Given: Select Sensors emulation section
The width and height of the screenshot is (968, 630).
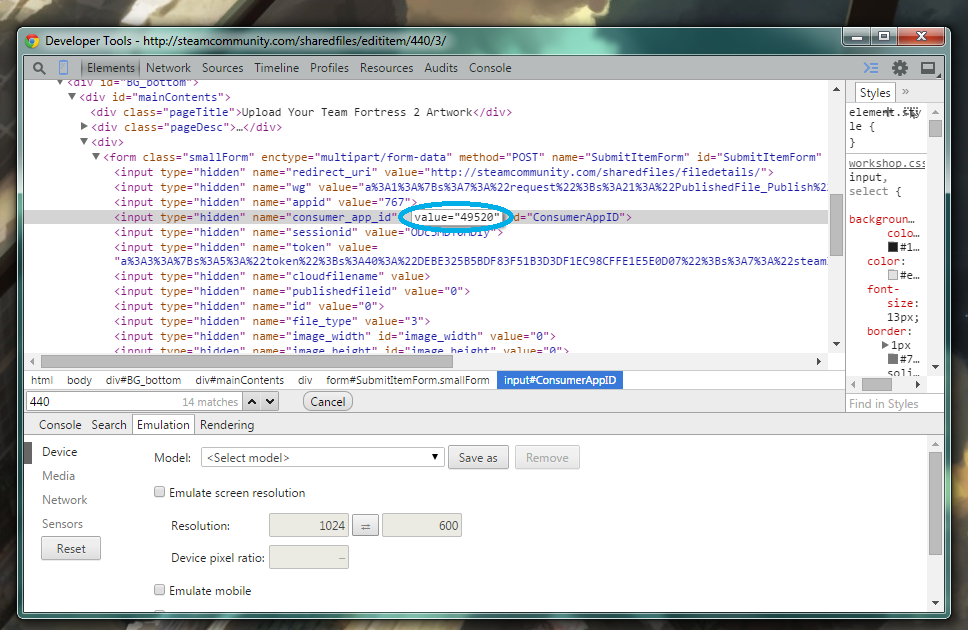Looking at the screenshot, I should (x=62, y=524).
